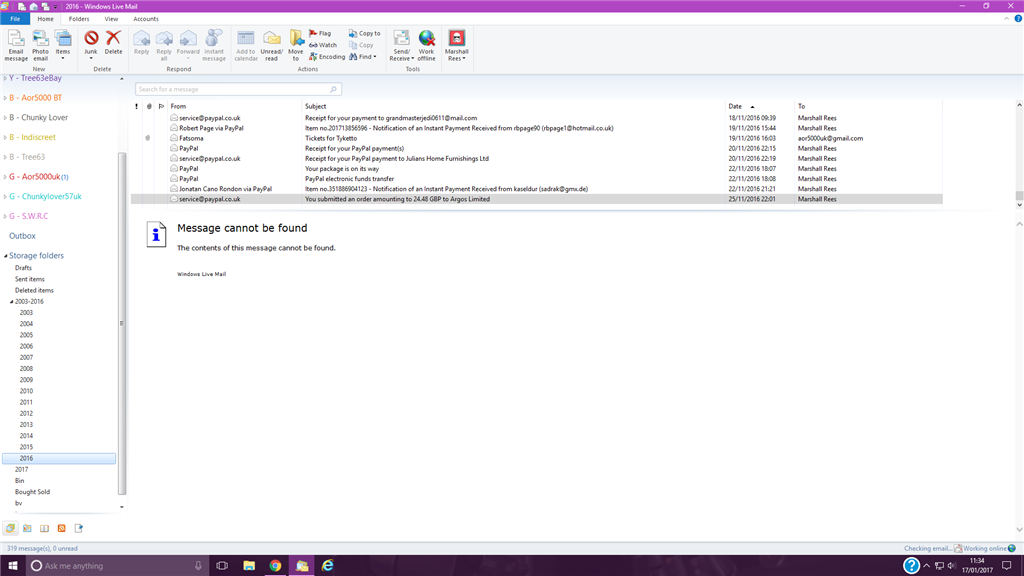1024x576 pixels.
Task: Click Reply in the Respond group
Action: 141,43
